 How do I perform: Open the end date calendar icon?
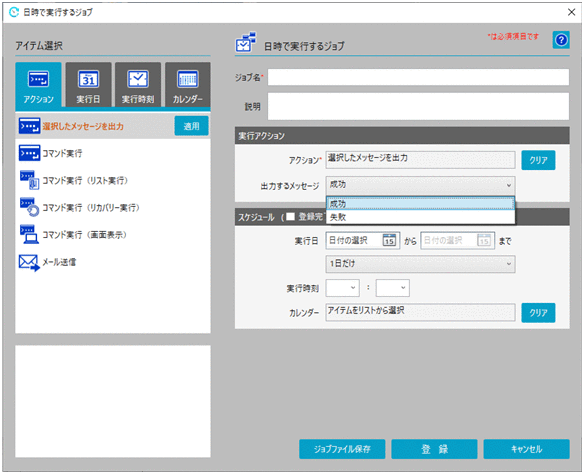[x=484, y=241]
